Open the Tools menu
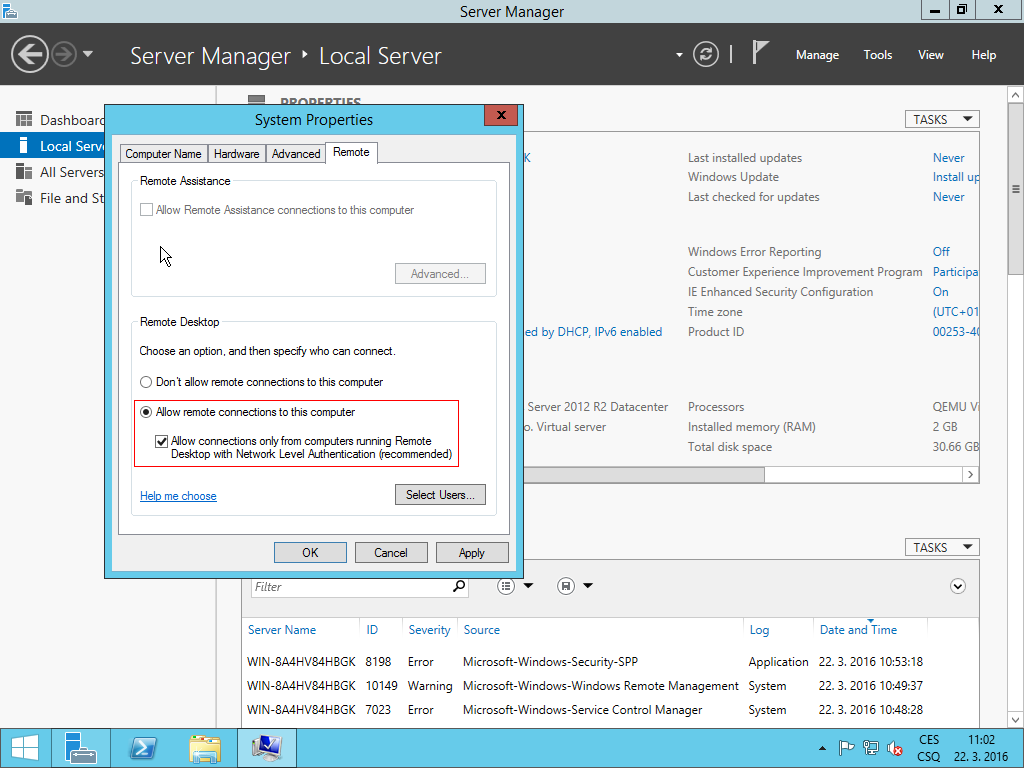The width and height of the screenshot is (1024, 768). (x=877, y=55)
